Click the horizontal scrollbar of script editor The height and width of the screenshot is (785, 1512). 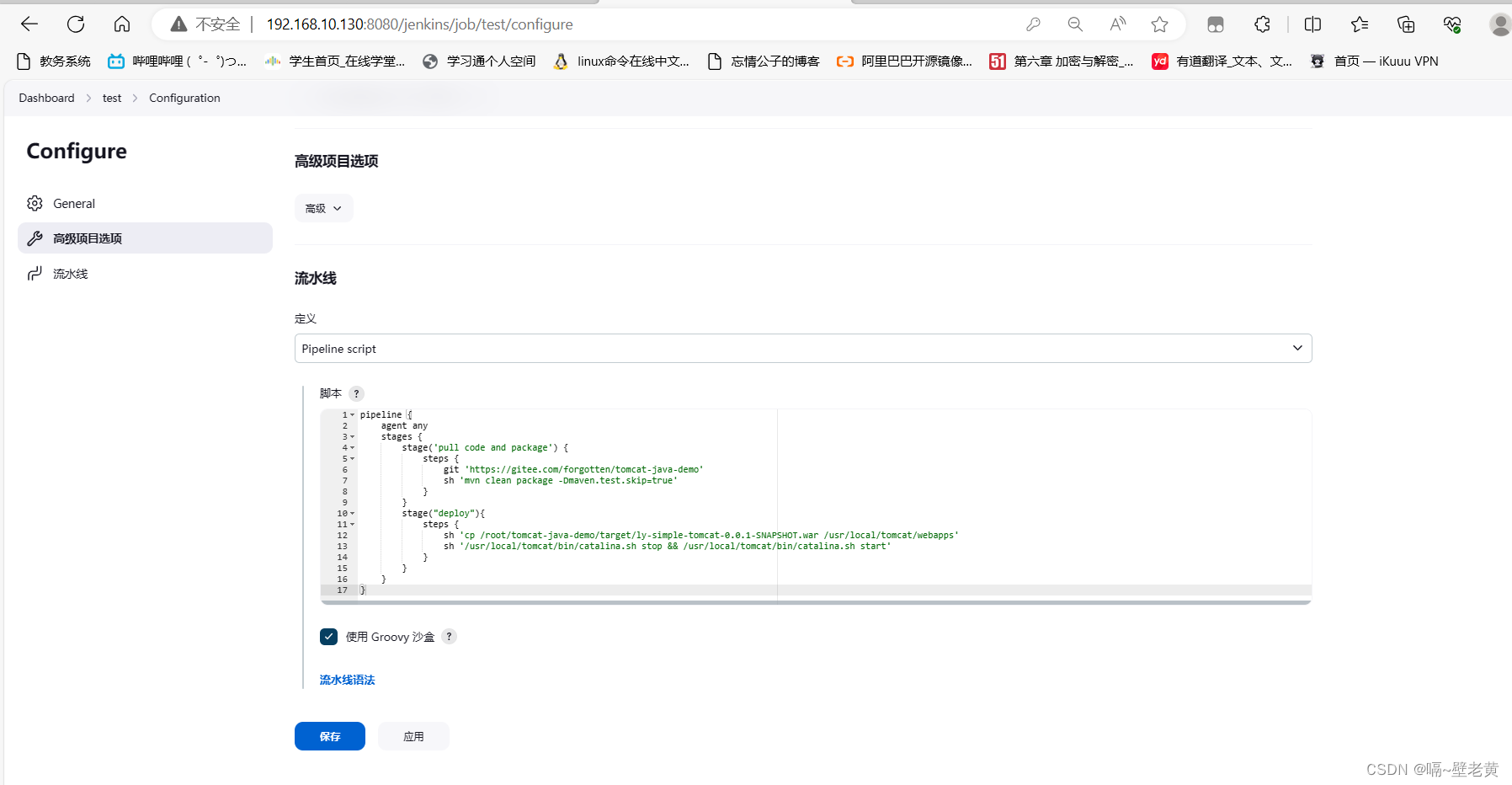pos(815,602)
